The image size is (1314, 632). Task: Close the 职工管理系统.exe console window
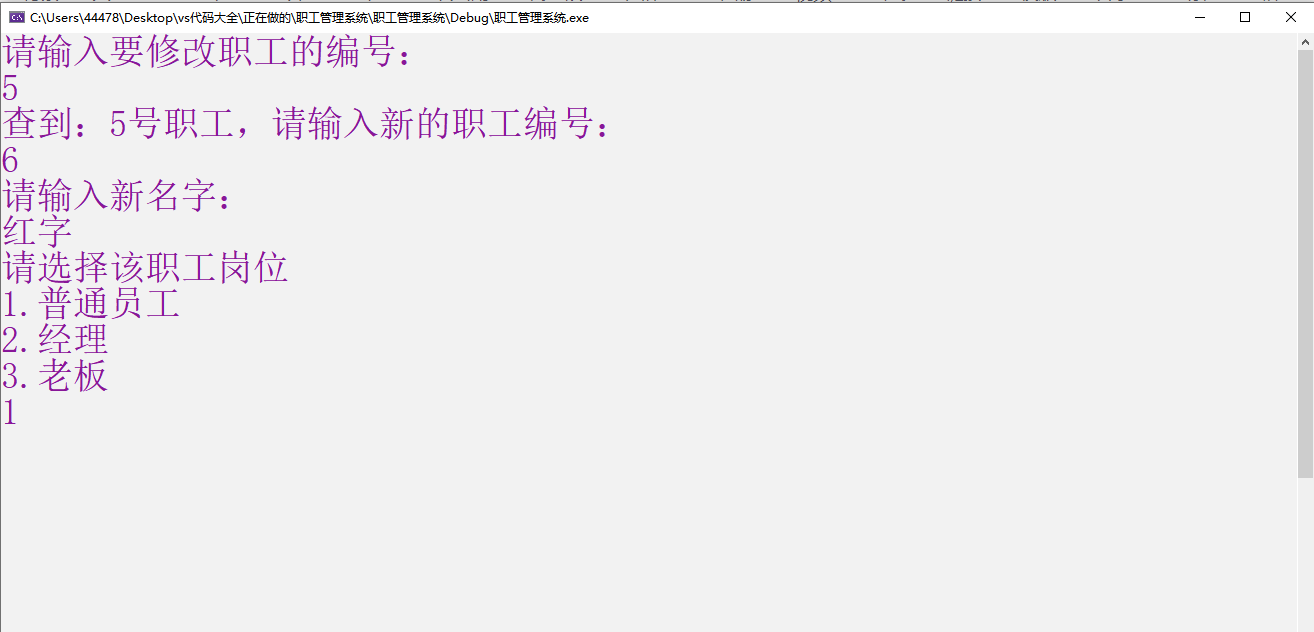(1290, 17)
